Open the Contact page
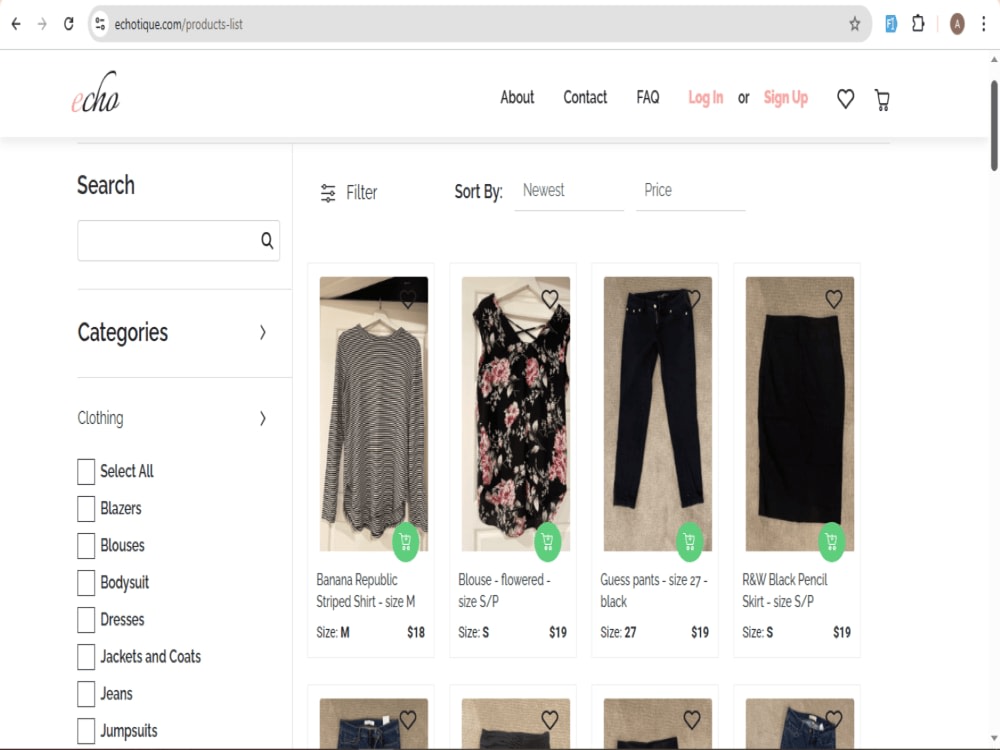Screen dimensions: 1000x750 pyautogui.click(x=585, y=98)
